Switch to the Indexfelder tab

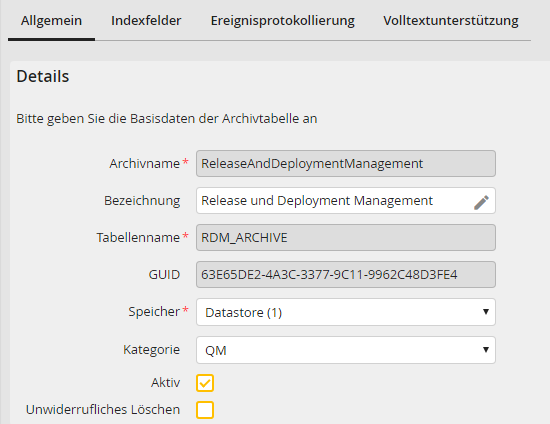click(x=146, y=21)
